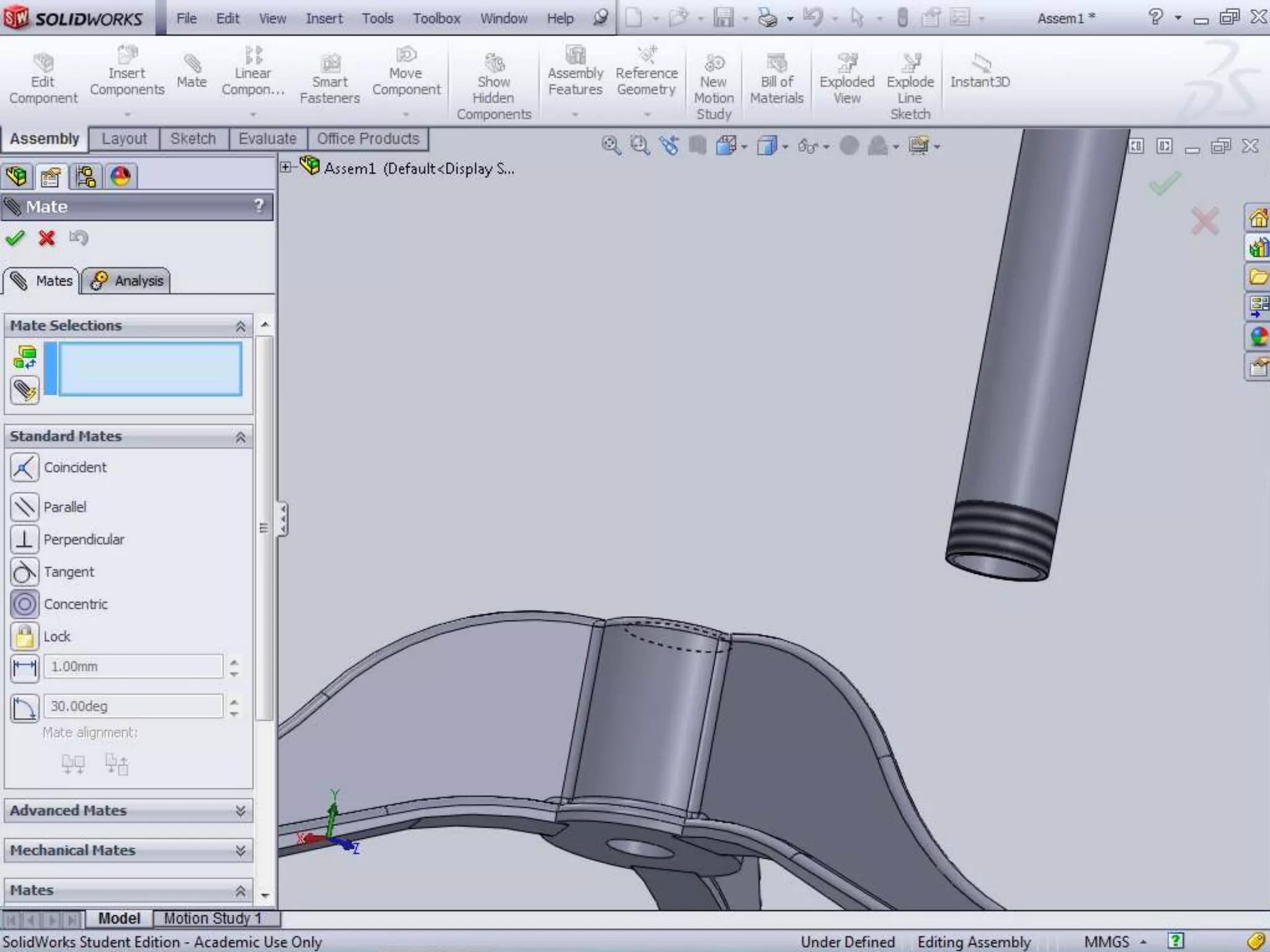Viewport: 1270px width, 952px height.
Task: Click the Perpendicular mate icon
Action: [25, 539]
